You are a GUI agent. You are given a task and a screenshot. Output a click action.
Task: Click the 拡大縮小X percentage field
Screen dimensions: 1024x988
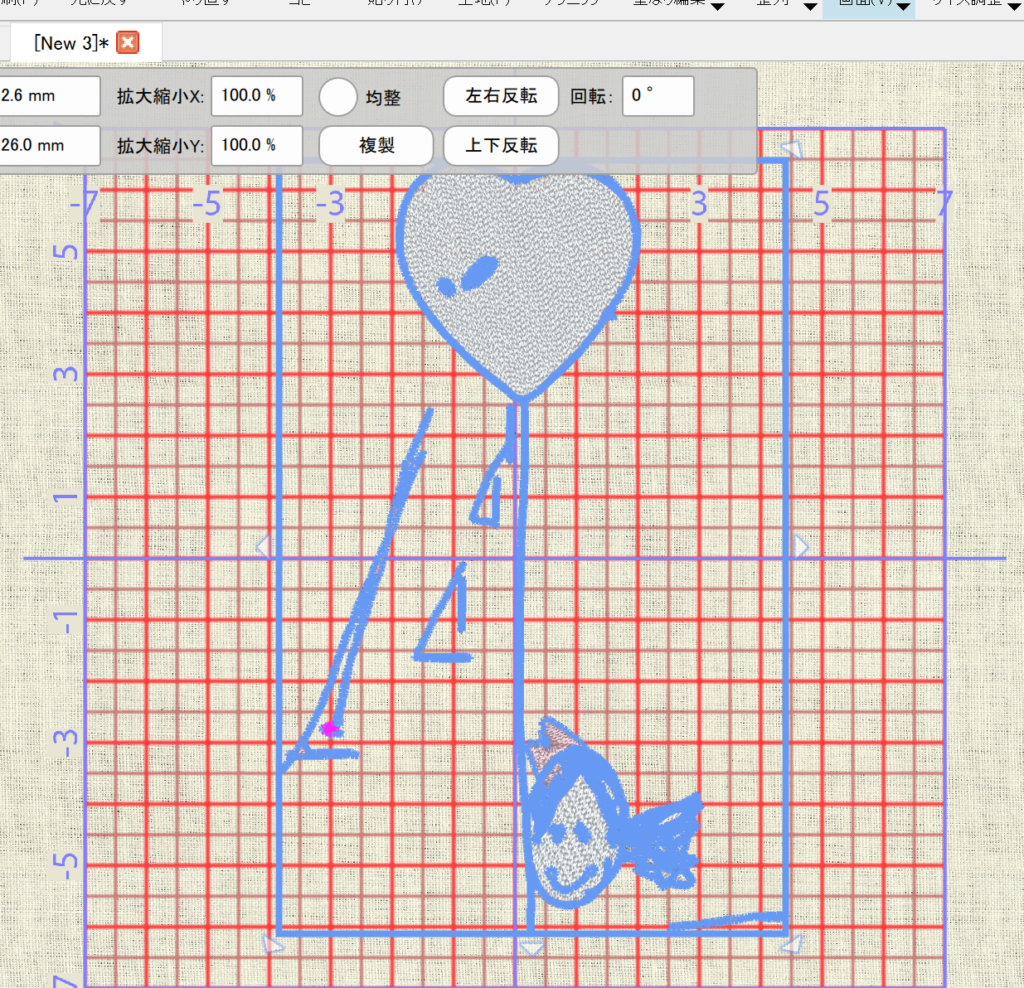tap(256, 97)
